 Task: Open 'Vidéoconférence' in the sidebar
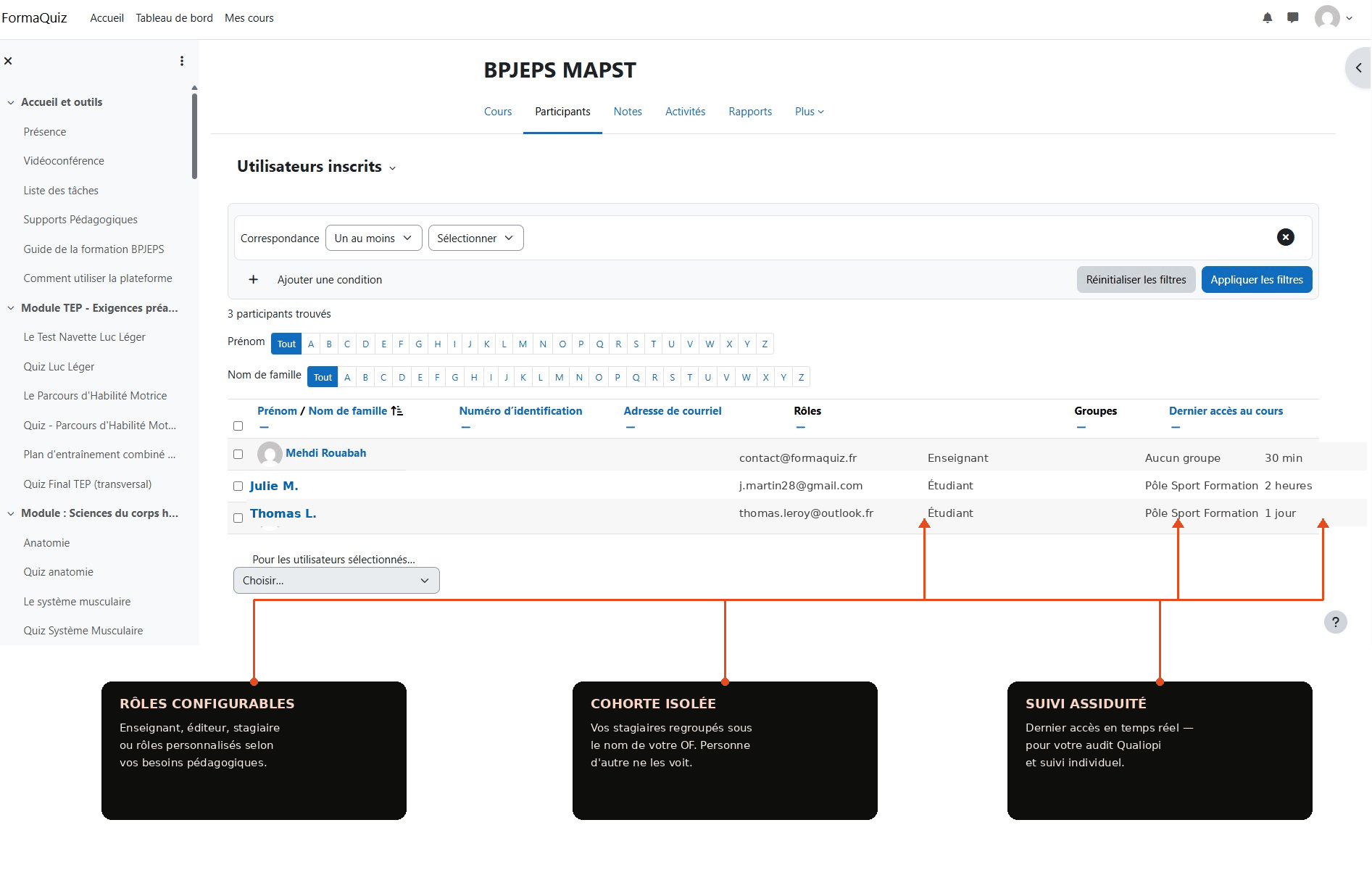click(63, 160)
